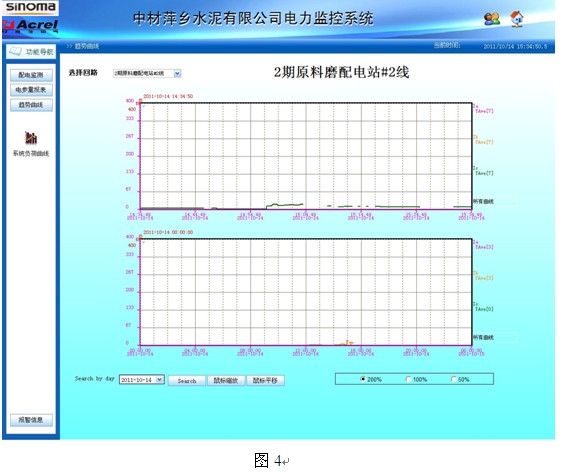Open the Search by day date dropdown
The image size is (564, 472).
pos(160,380)
